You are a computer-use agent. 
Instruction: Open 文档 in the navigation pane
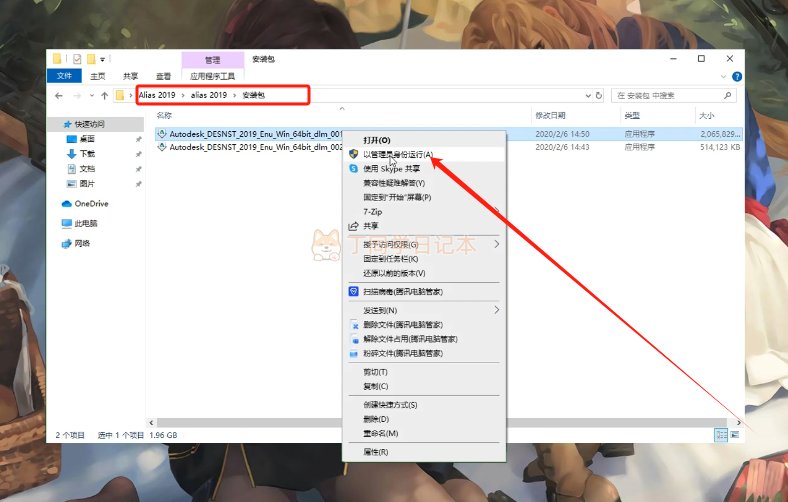tap(87, 169)
